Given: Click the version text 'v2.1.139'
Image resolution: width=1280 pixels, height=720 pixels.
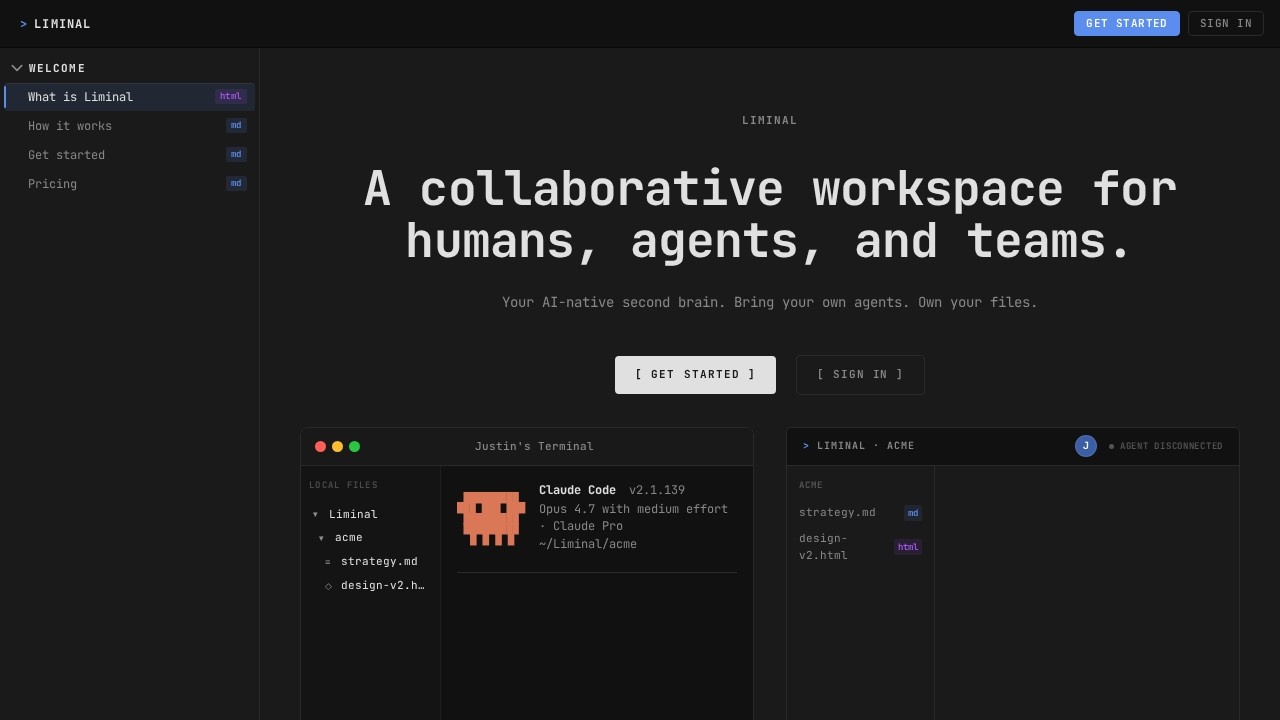Looking at the screenshot, I should (657, 490).
